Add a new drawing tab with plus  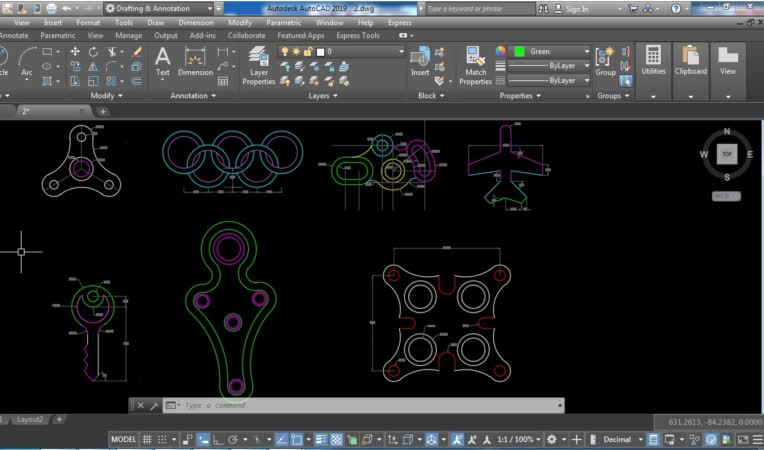(x=103, y=112)
